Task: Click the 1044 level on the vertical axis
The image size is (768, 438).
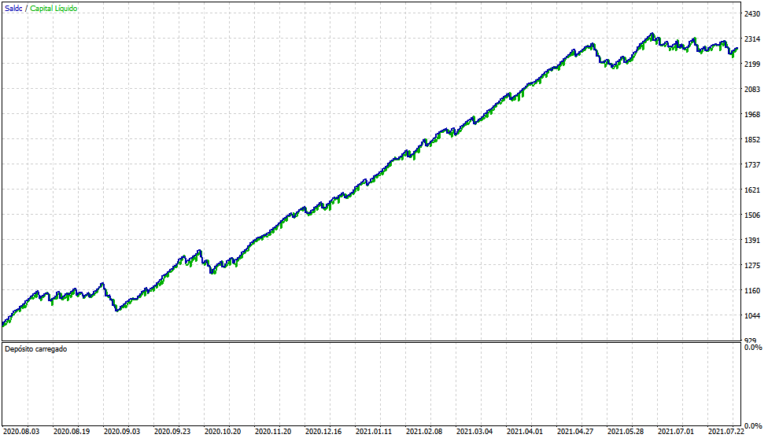Action: click(752, 316)
